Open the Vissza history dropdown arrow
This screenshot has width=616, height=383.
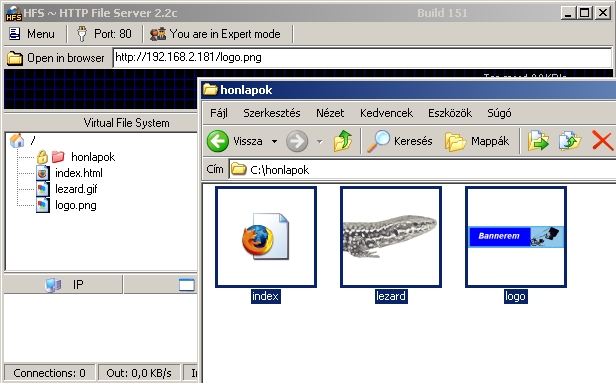[x=274, y=141]
